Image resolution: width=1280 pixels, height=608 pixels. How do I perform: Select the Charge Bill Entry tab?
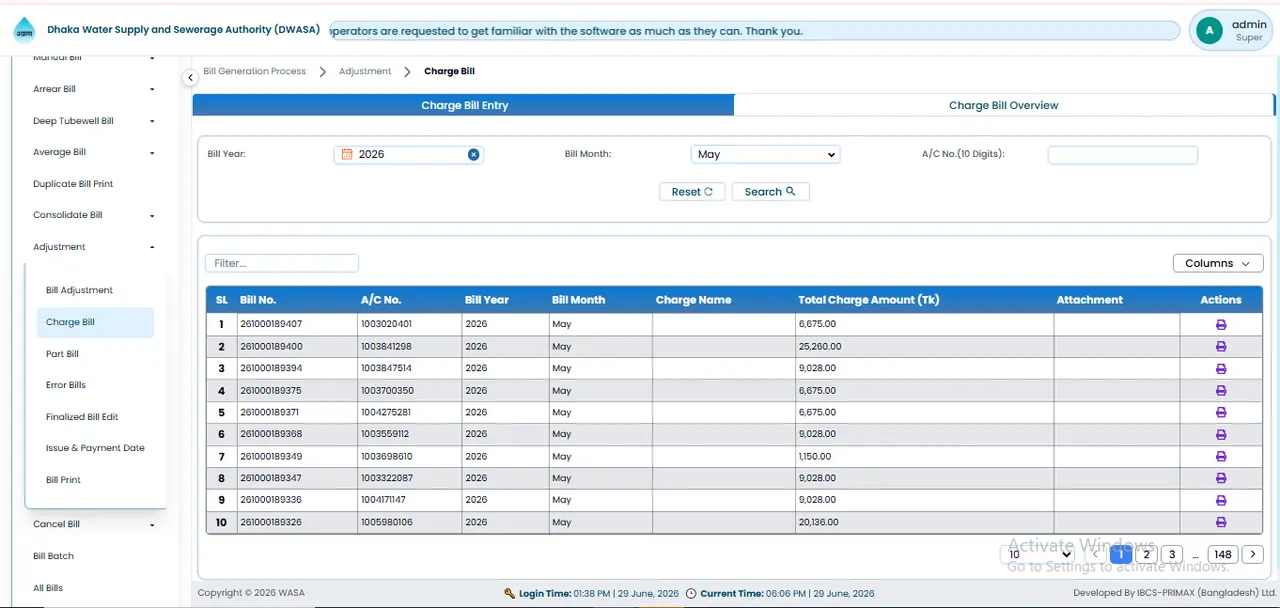click(463, 105)
